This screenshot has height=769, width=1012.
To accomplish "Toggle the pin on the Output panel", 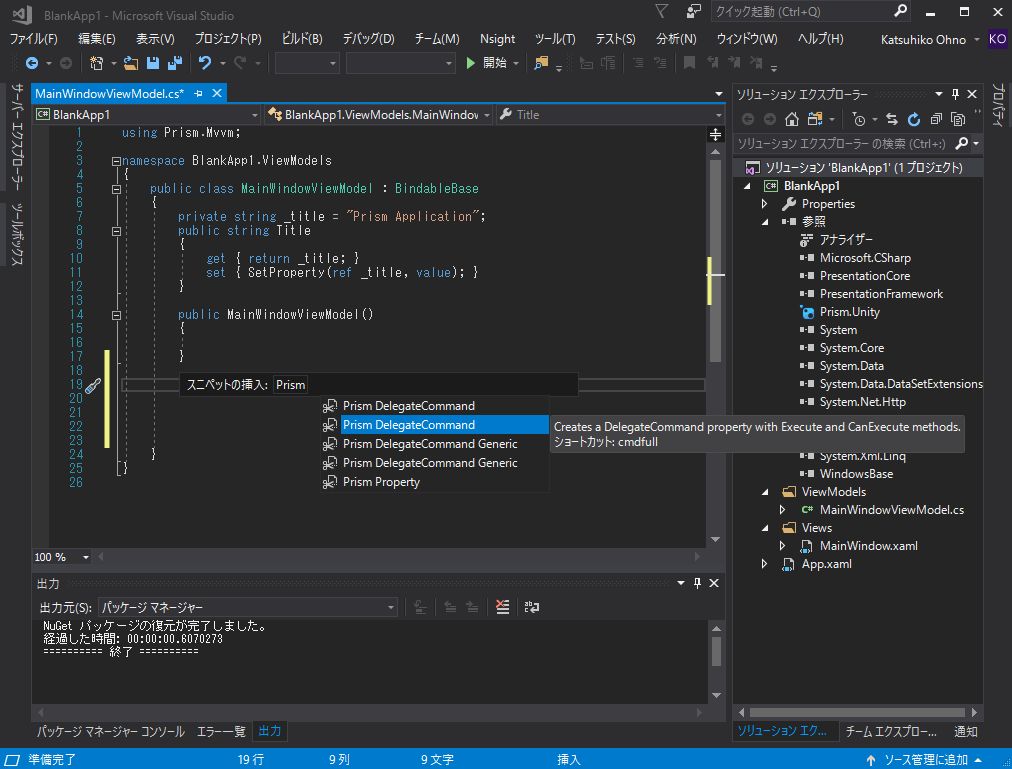I will point(697,583).
